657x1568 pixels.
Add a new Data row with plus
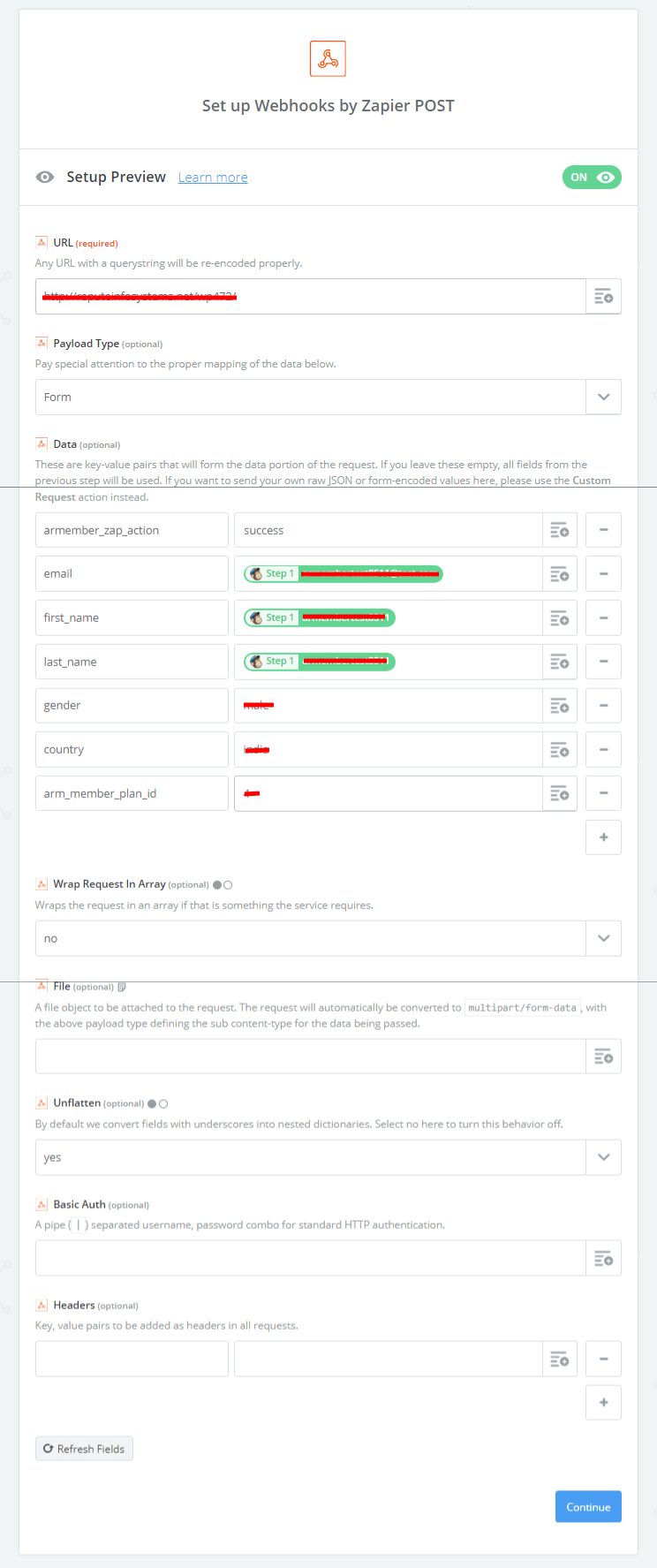tap(603, 837)
